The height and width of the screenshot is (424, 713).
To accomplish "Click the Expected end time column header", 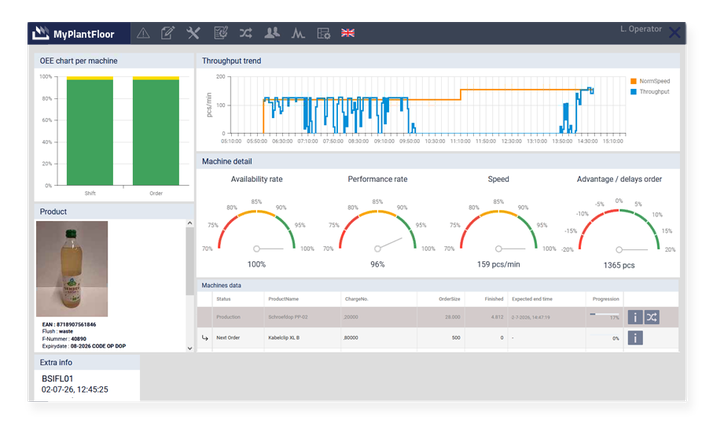I will (532, 299).
